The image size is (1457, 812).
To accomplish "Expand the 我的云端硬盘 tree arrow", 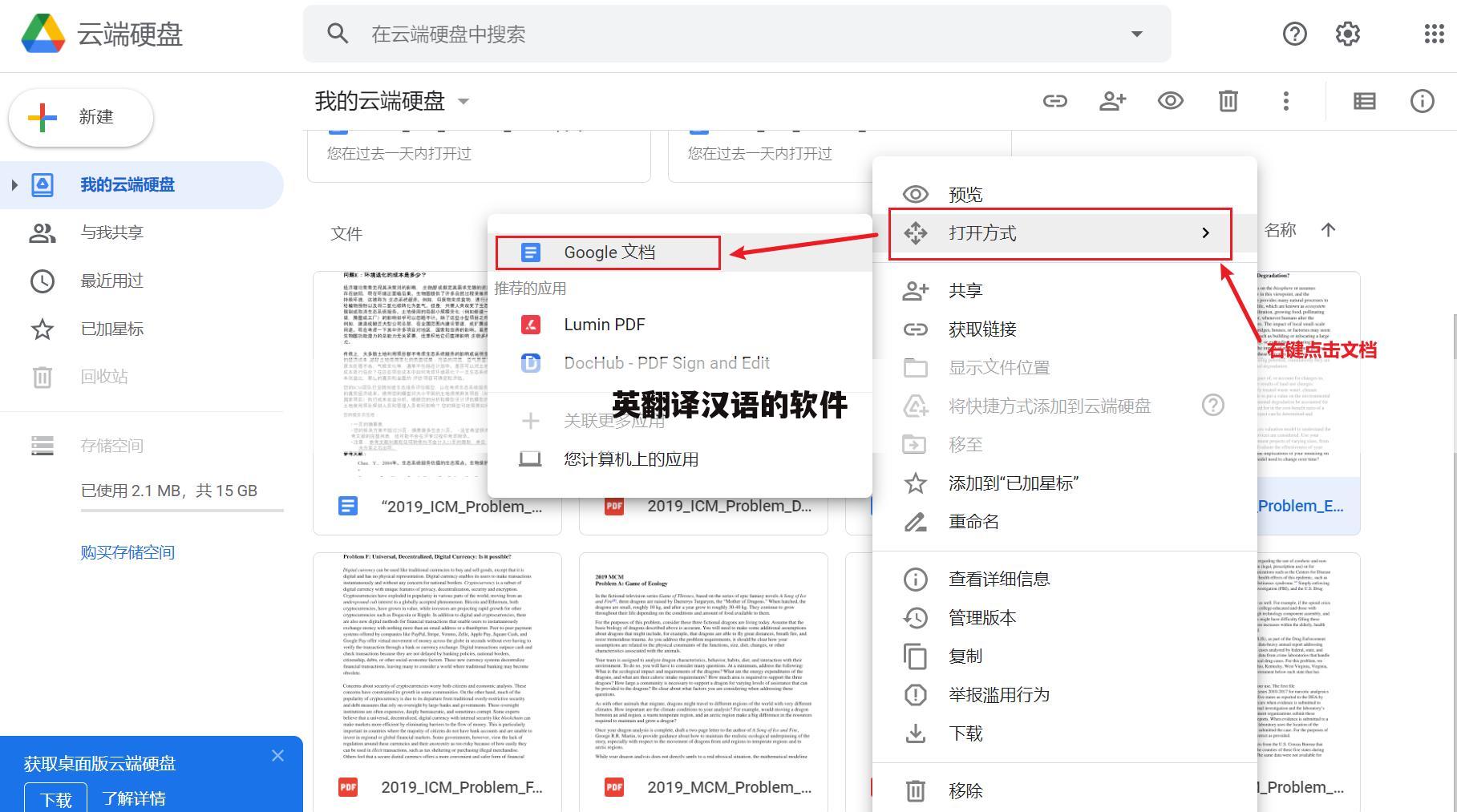I will point(14,185).
